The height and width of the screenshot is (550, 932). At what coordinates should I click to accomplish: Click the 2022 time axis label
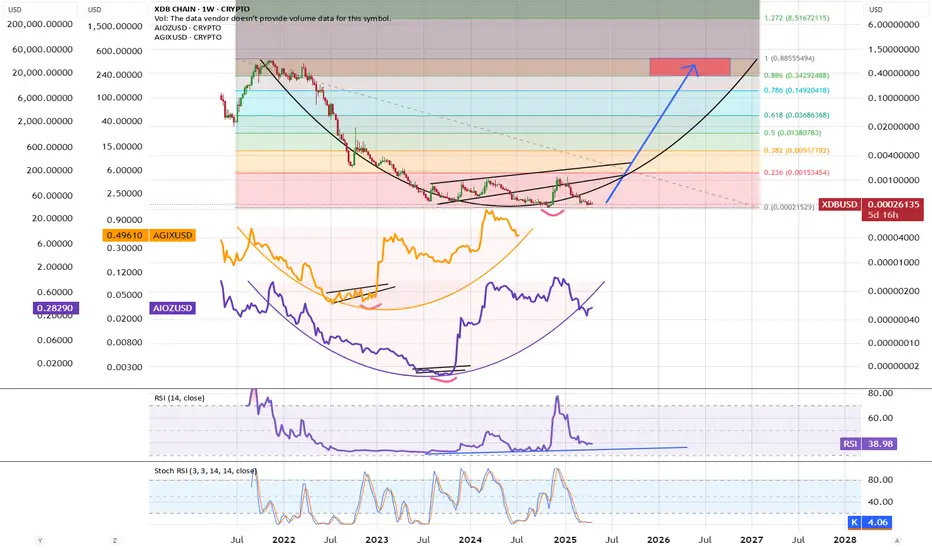pos(284,540)
